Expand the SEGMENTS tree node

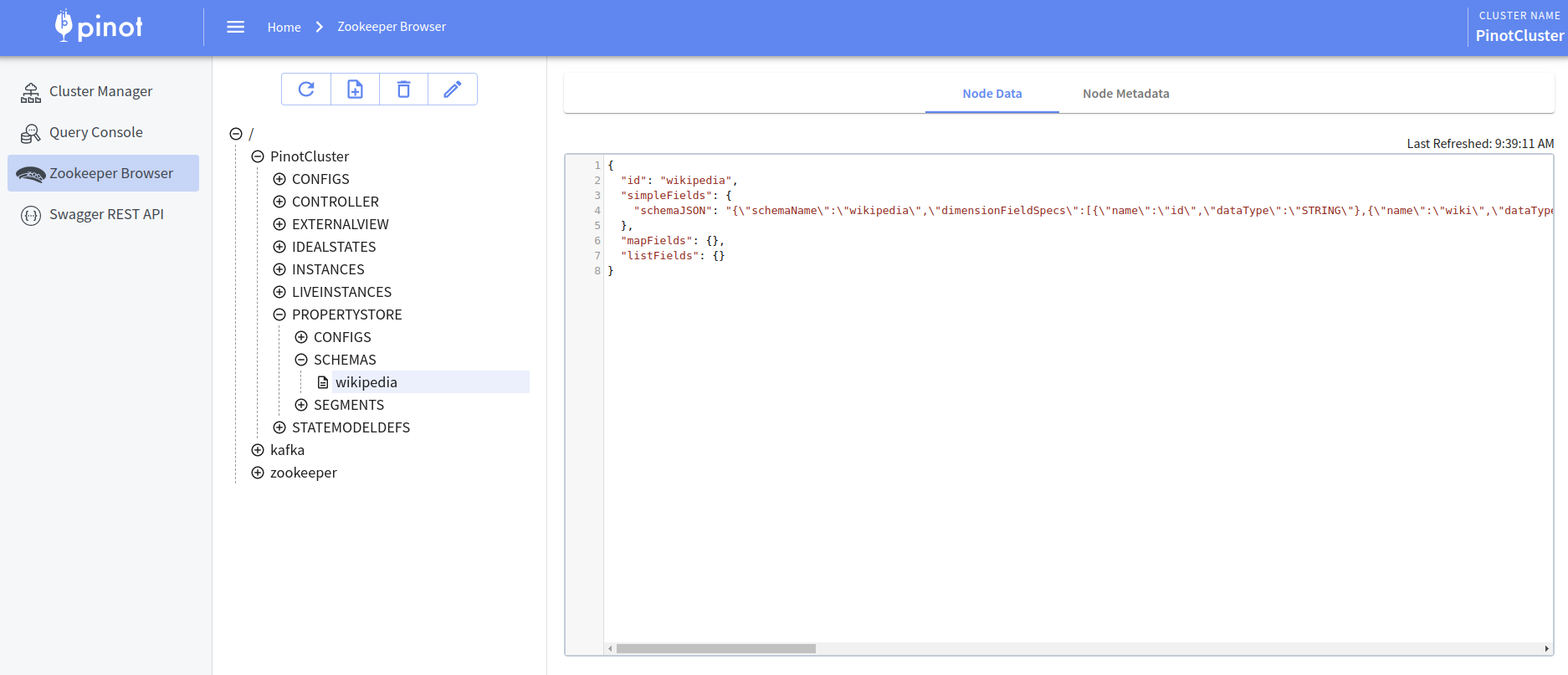(x=301, y=405)
